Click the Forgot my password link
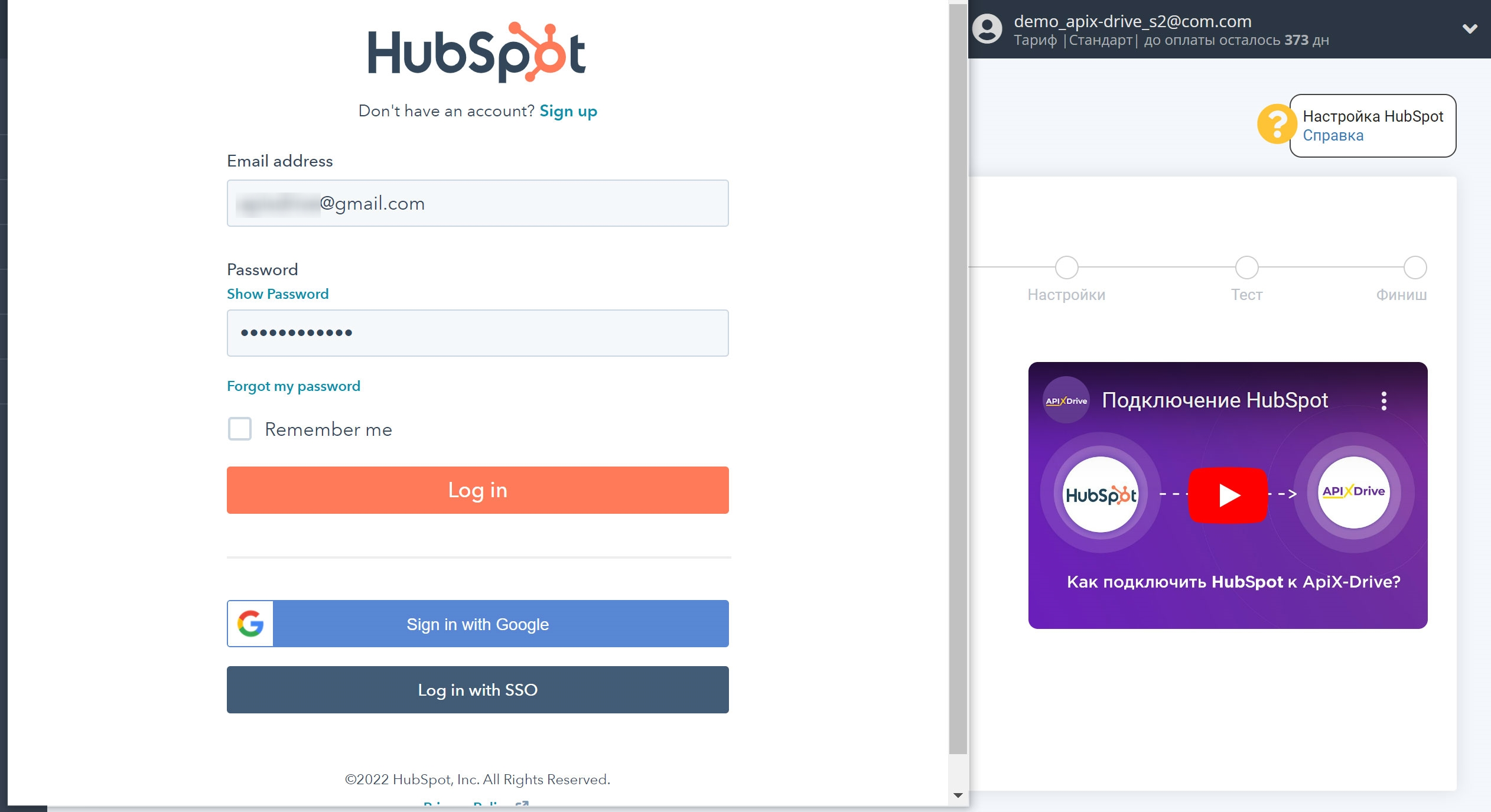Screen dimensions: 1491x812 pos(293,385)
